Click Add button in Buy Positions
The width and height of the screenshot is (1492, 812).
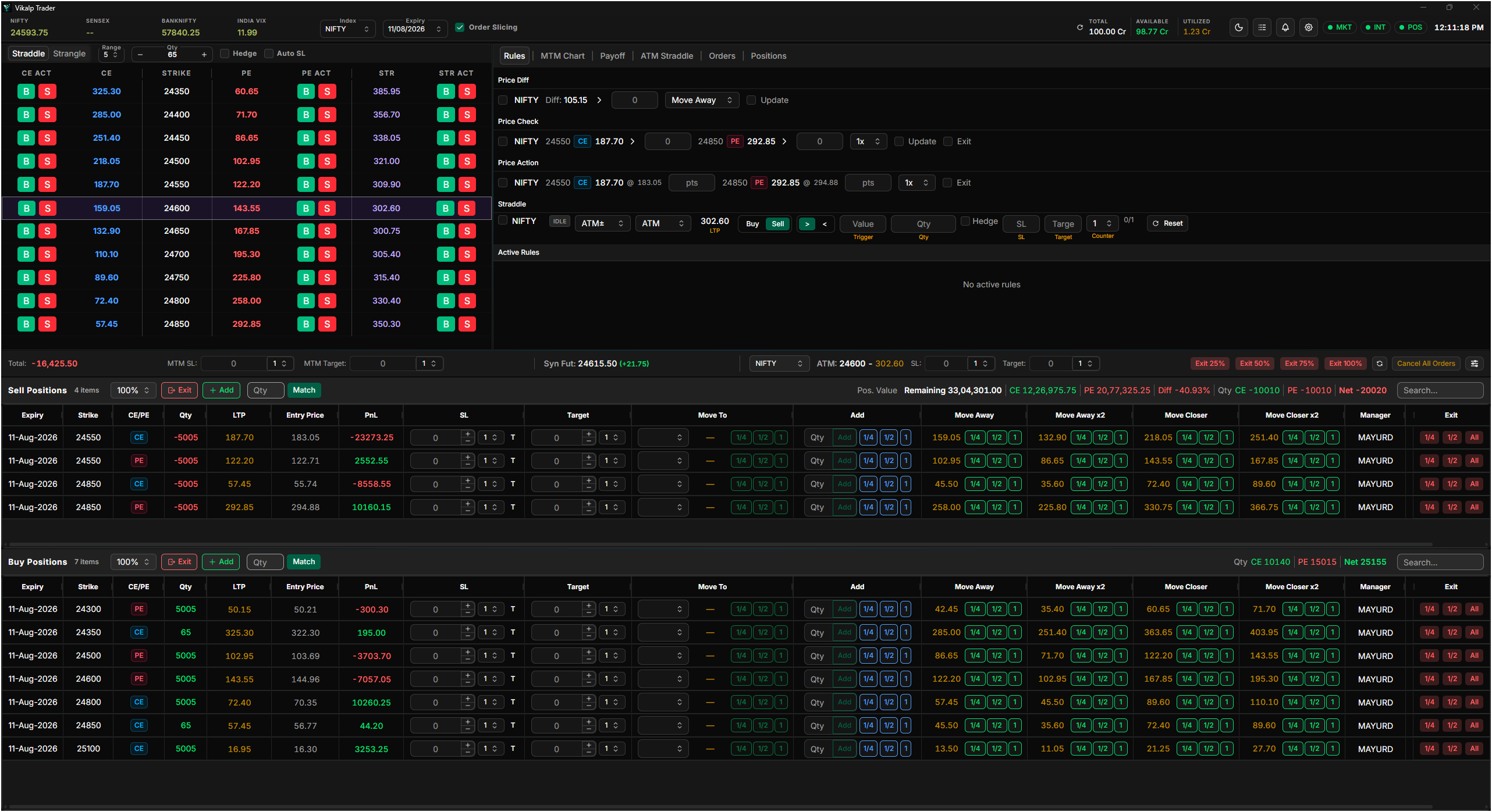221,562
